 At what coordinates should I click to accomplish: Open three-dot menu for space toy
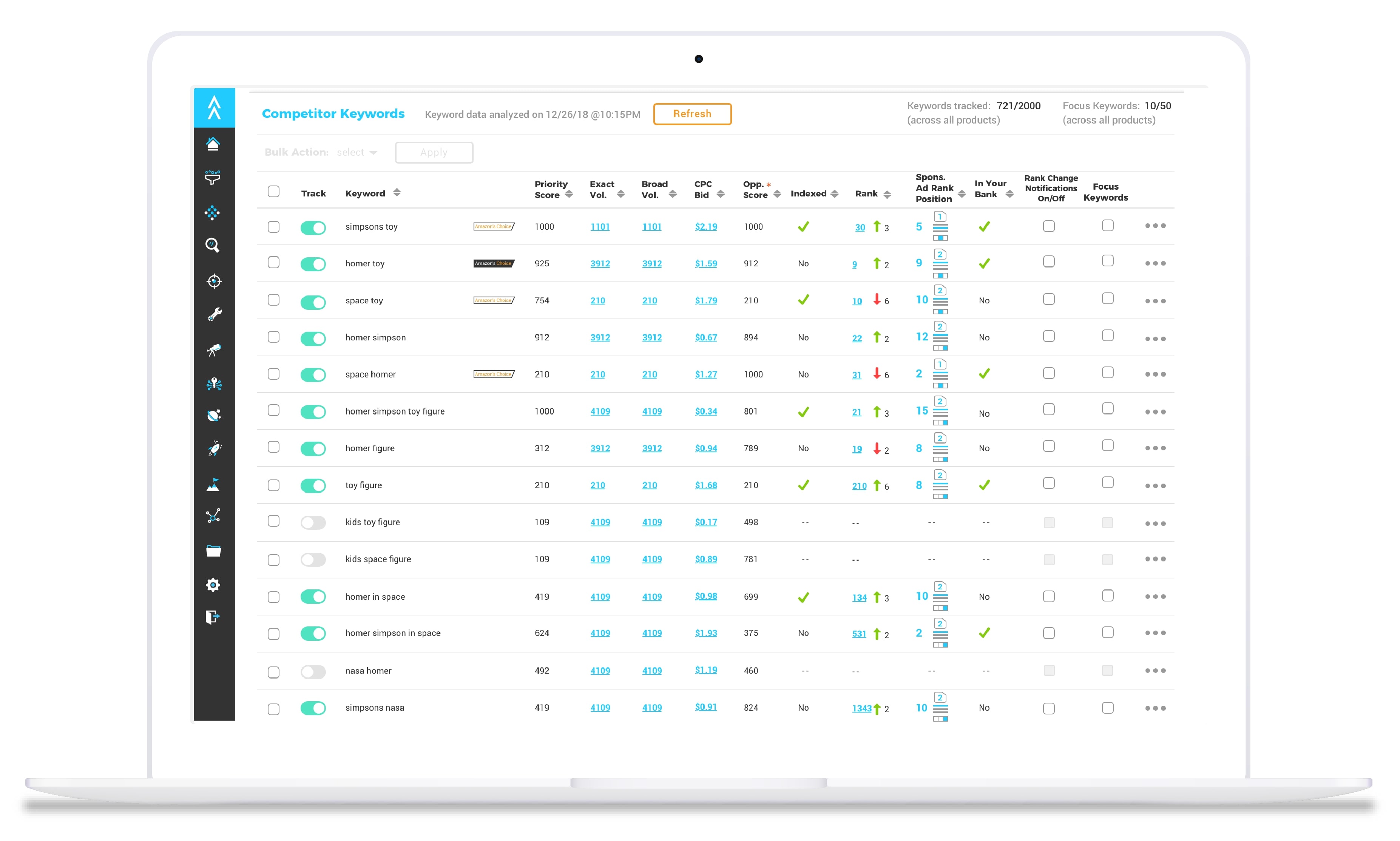(x=1155, y=301)
